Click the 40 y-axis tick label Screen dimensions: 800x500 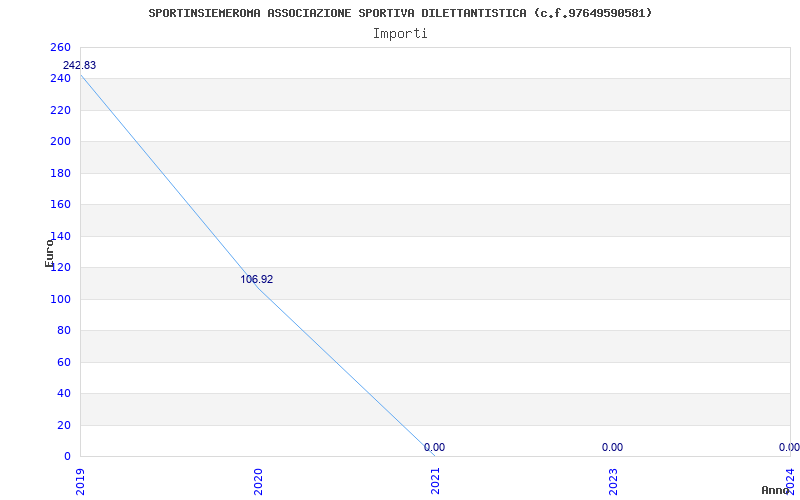point(64,393)
